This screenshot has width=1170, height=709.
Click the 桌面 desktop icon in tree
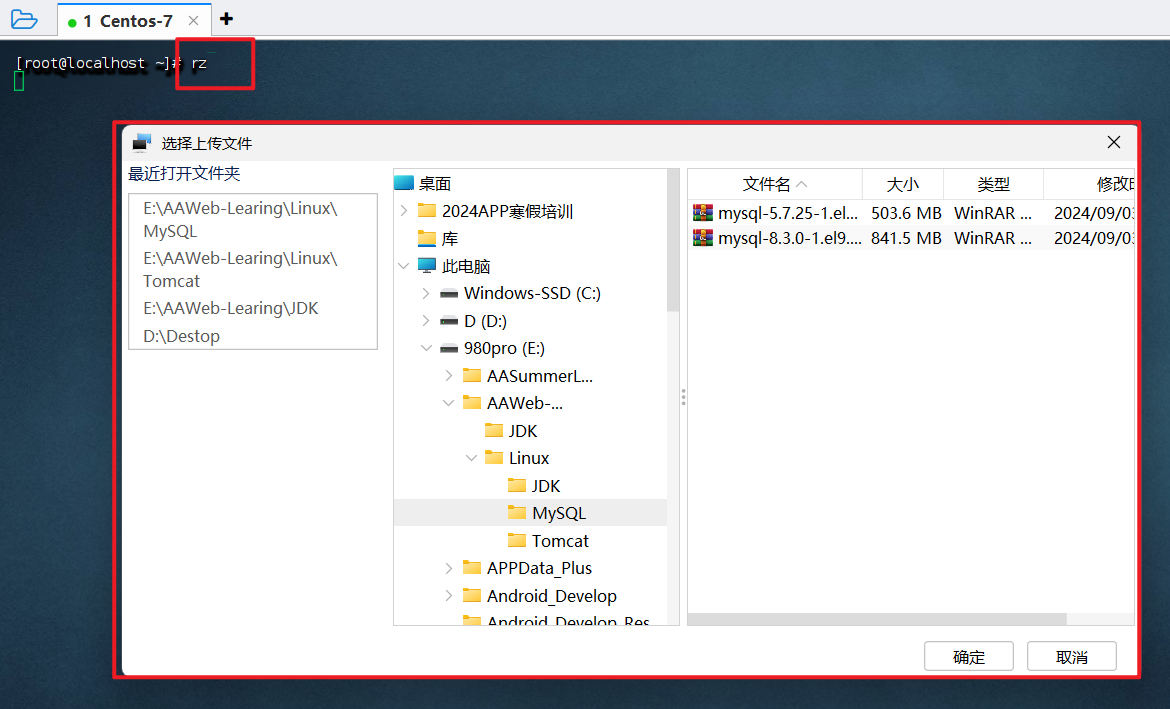point(404,183)
